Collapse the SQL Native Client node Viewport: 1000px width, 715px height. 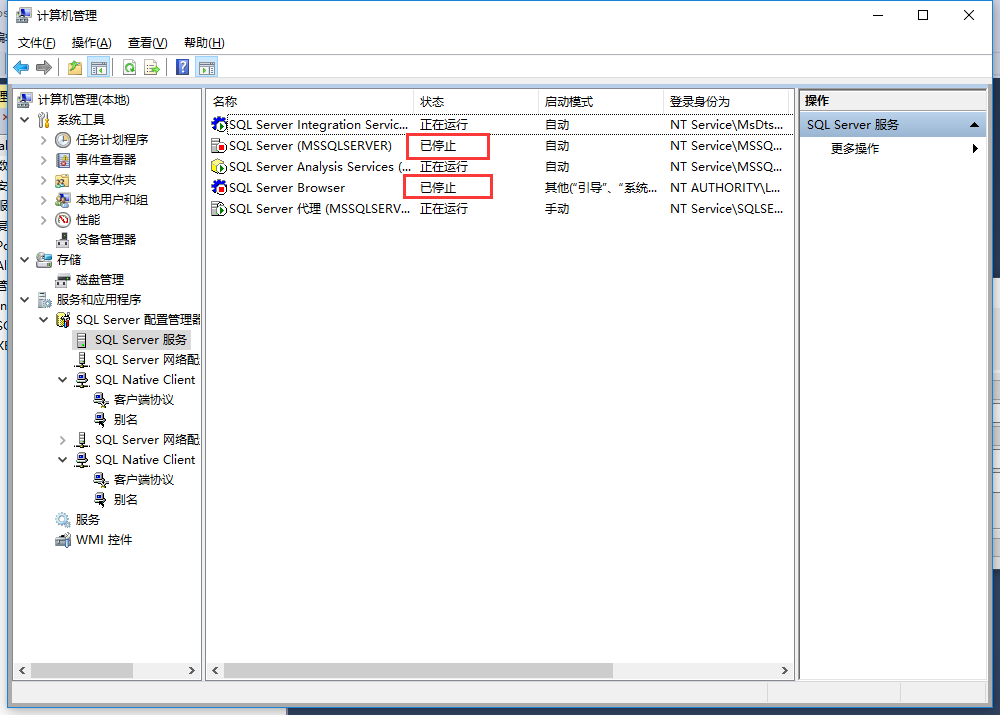point(62,379)
